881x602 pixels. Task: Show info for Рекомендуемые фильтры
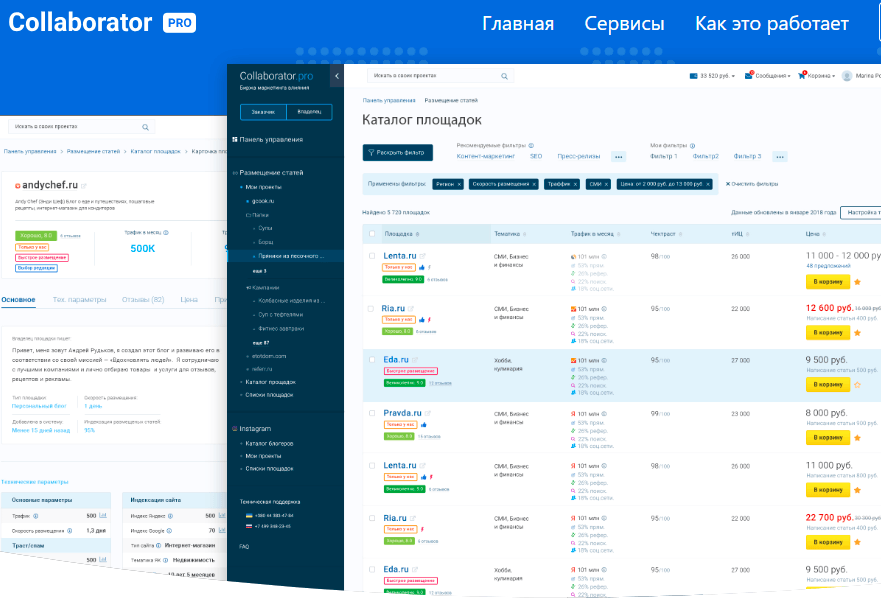531,146
